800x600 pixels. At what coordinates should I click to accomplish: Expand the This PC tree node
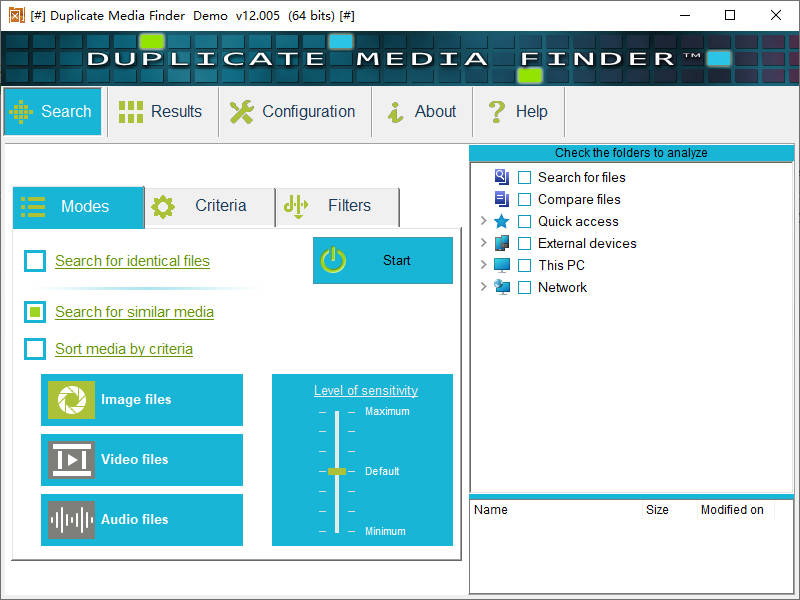pos(484,264)
